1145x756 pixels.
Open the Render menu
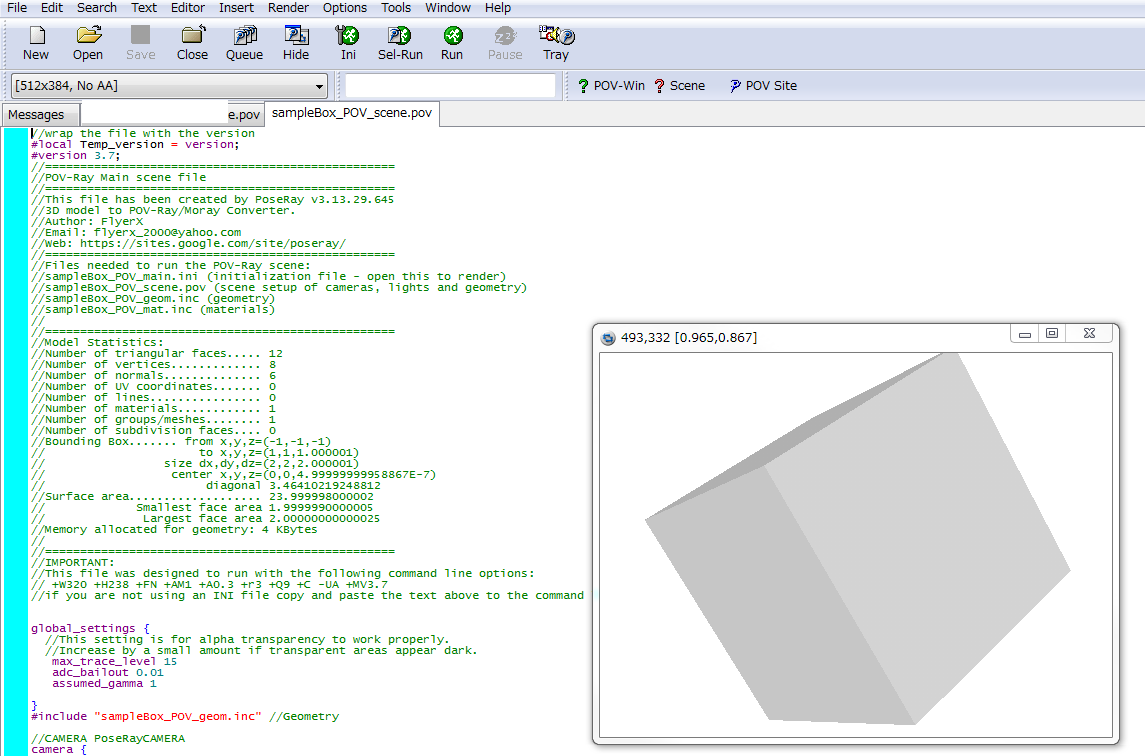pyautogui.click(x=288, y=7)
